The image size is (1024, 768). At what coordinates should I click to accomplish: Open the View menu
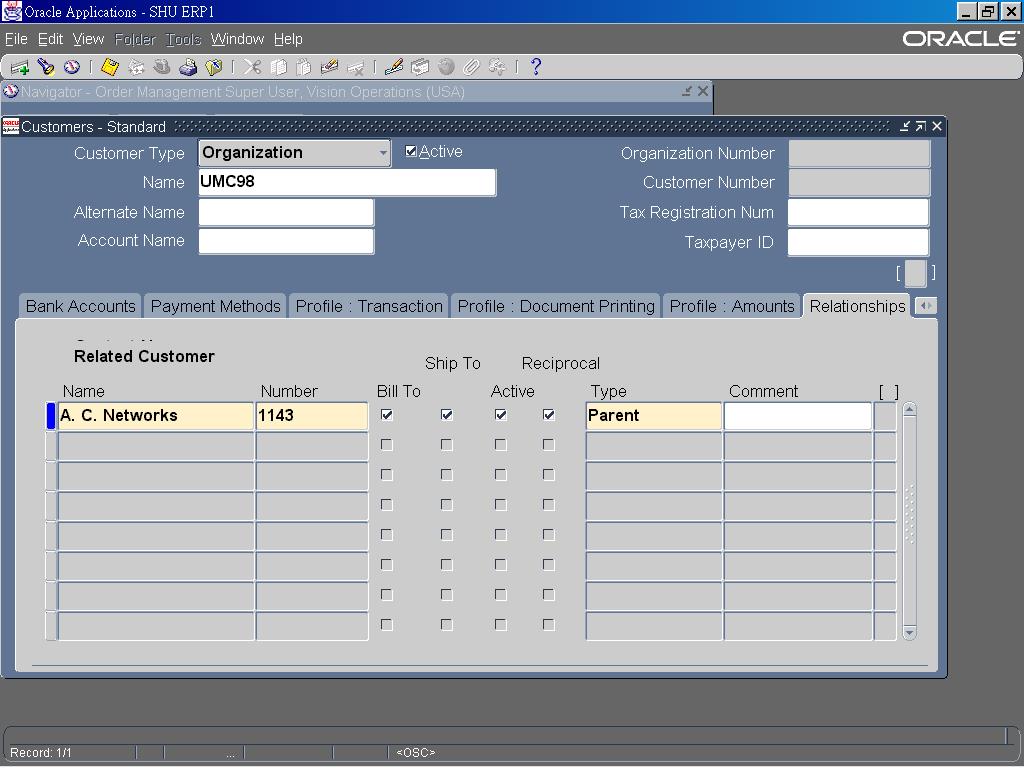pos(88,39)
